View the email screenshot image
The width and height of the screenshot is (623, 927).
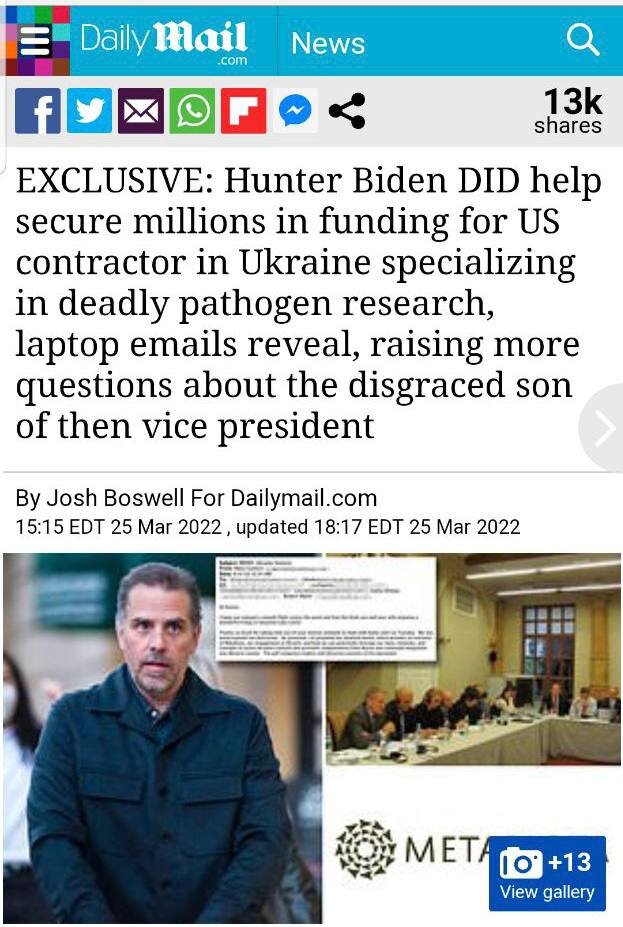click(x=326, y=608)
